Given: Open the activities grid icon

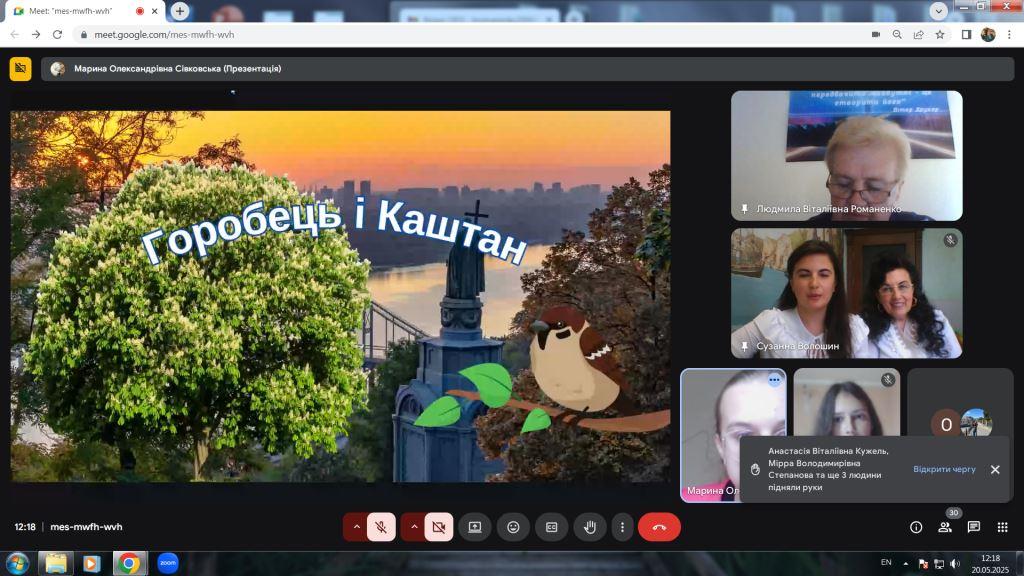Looking at the screenshot, I should [x=1002, y=527].
